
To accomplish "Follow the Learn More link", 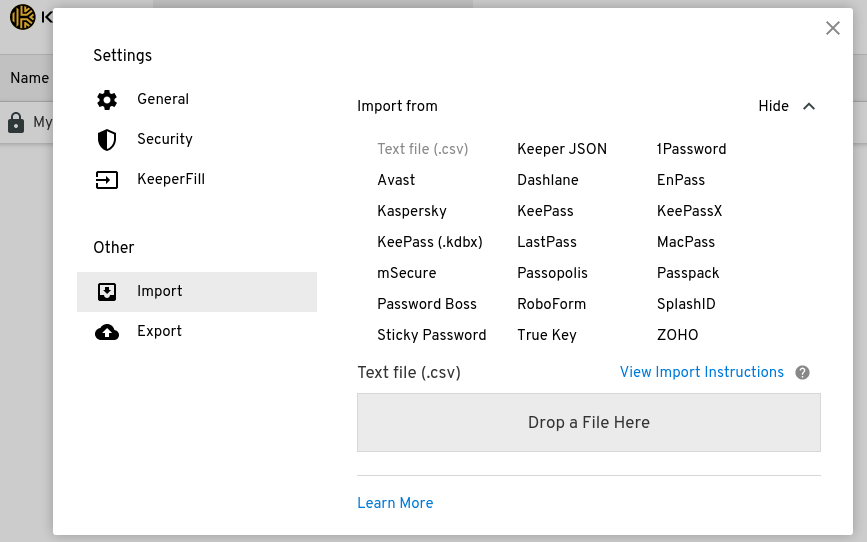I will (x=395, y=503).
